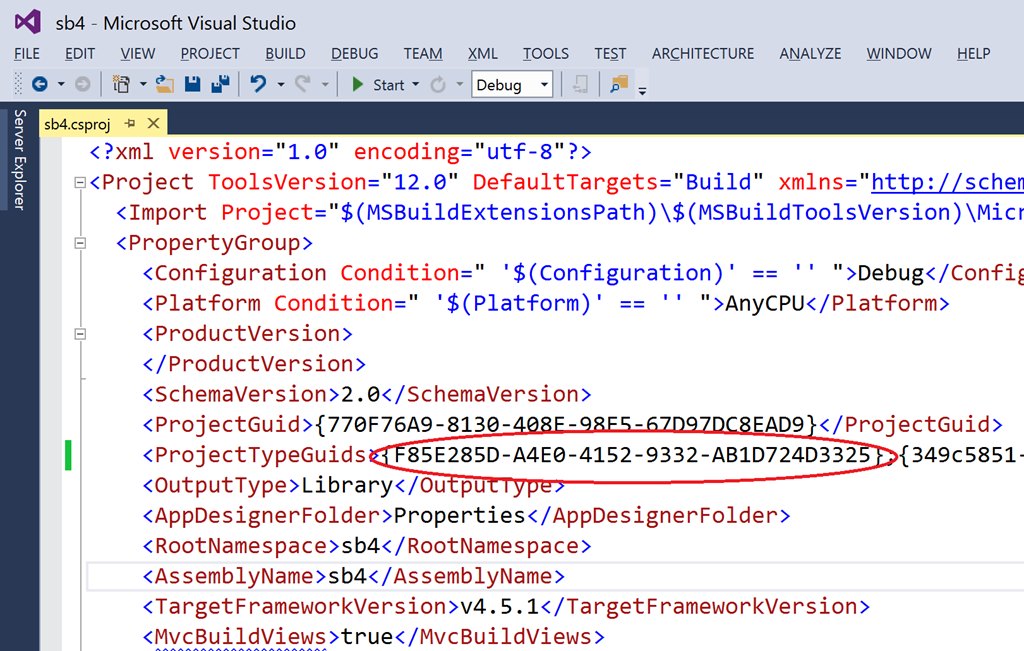Click the toolbar grip handle
This screenshot has width=1024, height=651.
coord(18,84)
